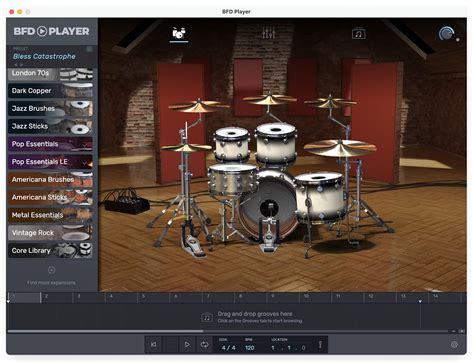Select the Metal Essentials expansion

[50, 215]
